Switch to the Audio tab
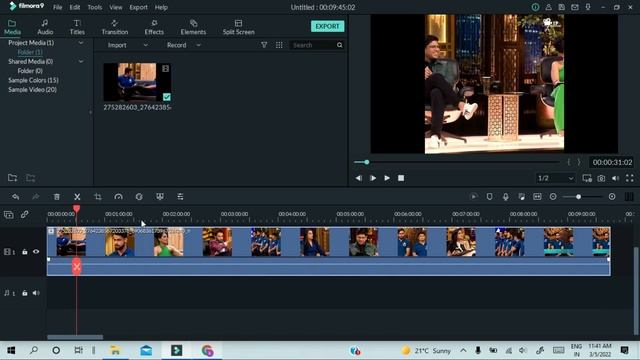640x360 pixels. (x=45, y=27)
